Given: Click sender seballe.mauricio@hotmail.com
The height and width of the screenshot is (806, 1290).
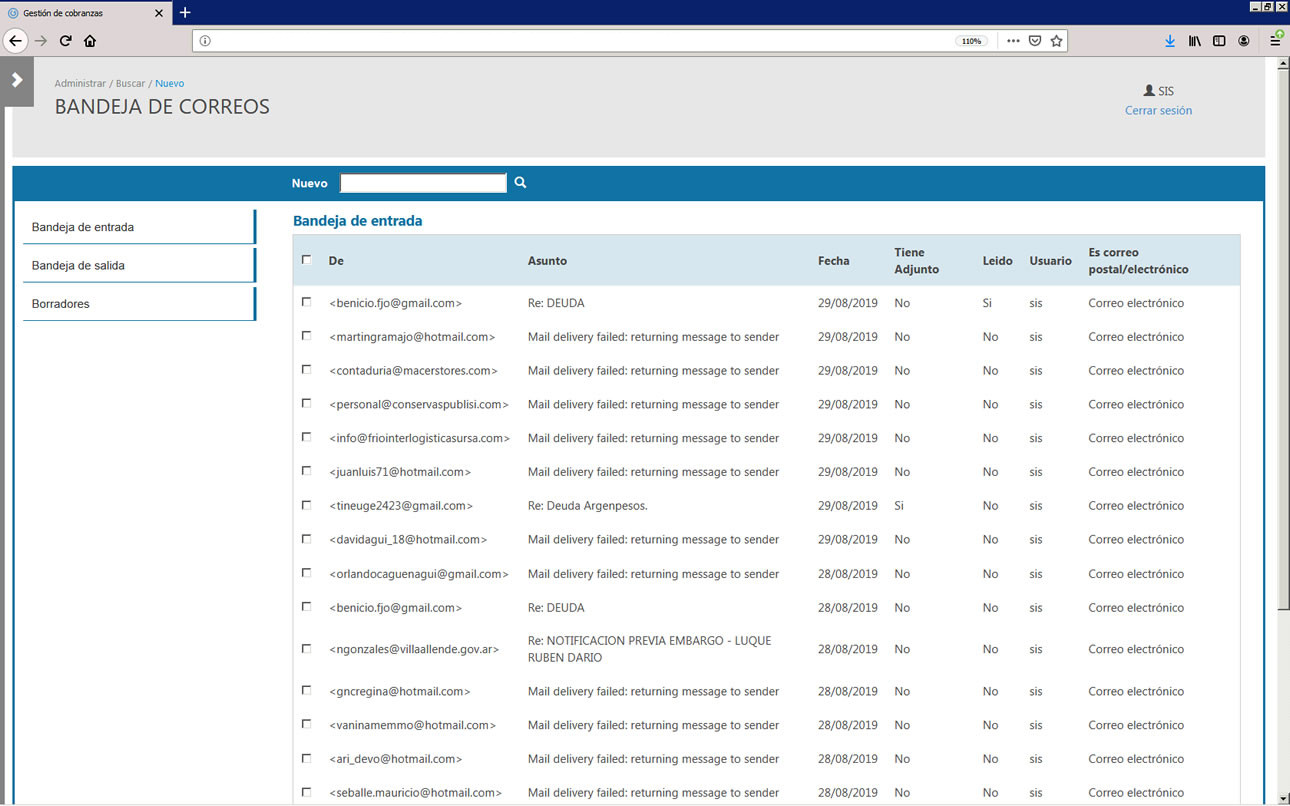Looking at the screenshot, I should tap(415, 792).
